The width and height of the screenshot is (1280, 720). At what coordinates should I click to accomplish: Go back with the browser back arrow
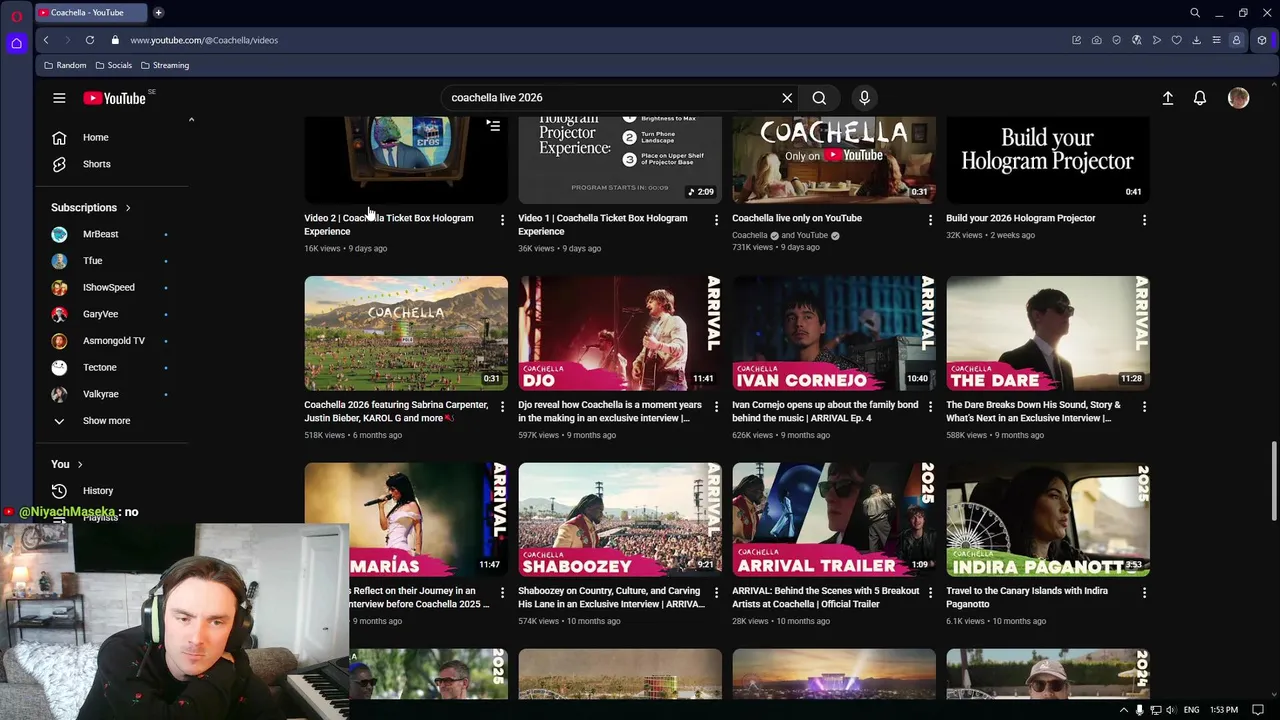[46, 40]
